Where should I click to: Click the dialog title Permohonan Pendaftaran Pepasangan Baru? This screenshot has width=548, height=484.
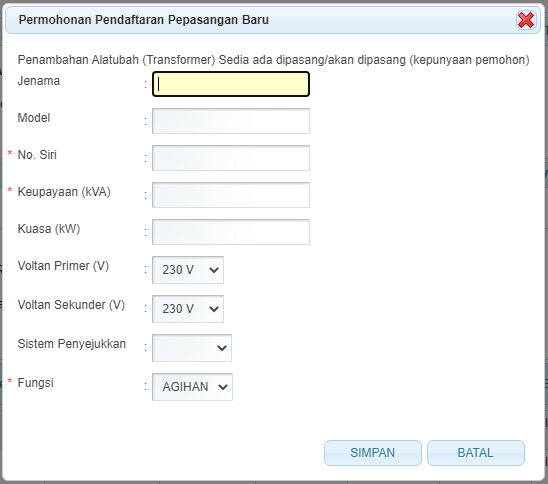(x=144, y=20)
